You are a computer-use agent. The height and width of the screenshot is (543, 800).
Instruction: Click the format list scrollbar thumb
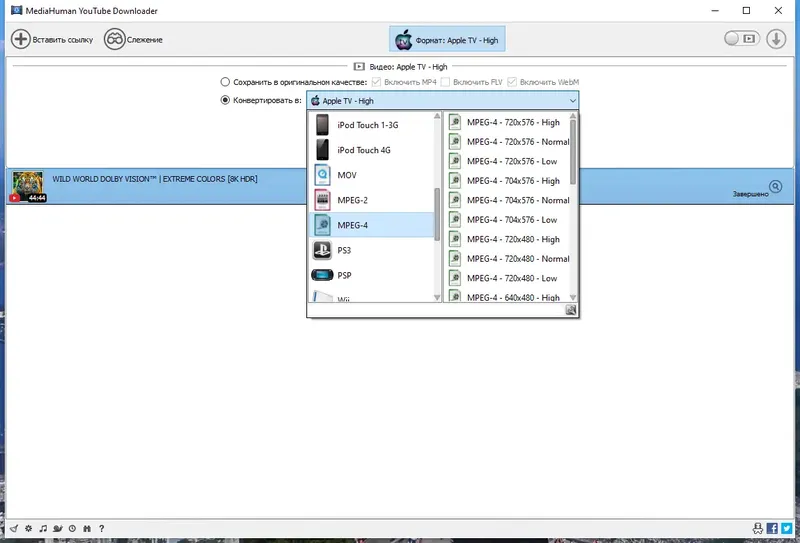pos(437,214)
